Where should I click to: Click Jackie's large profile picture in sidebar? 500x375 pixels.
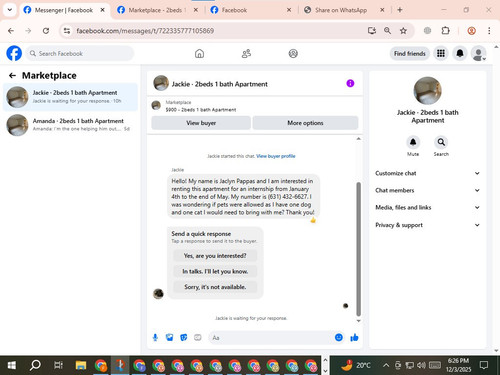[428, 91]
